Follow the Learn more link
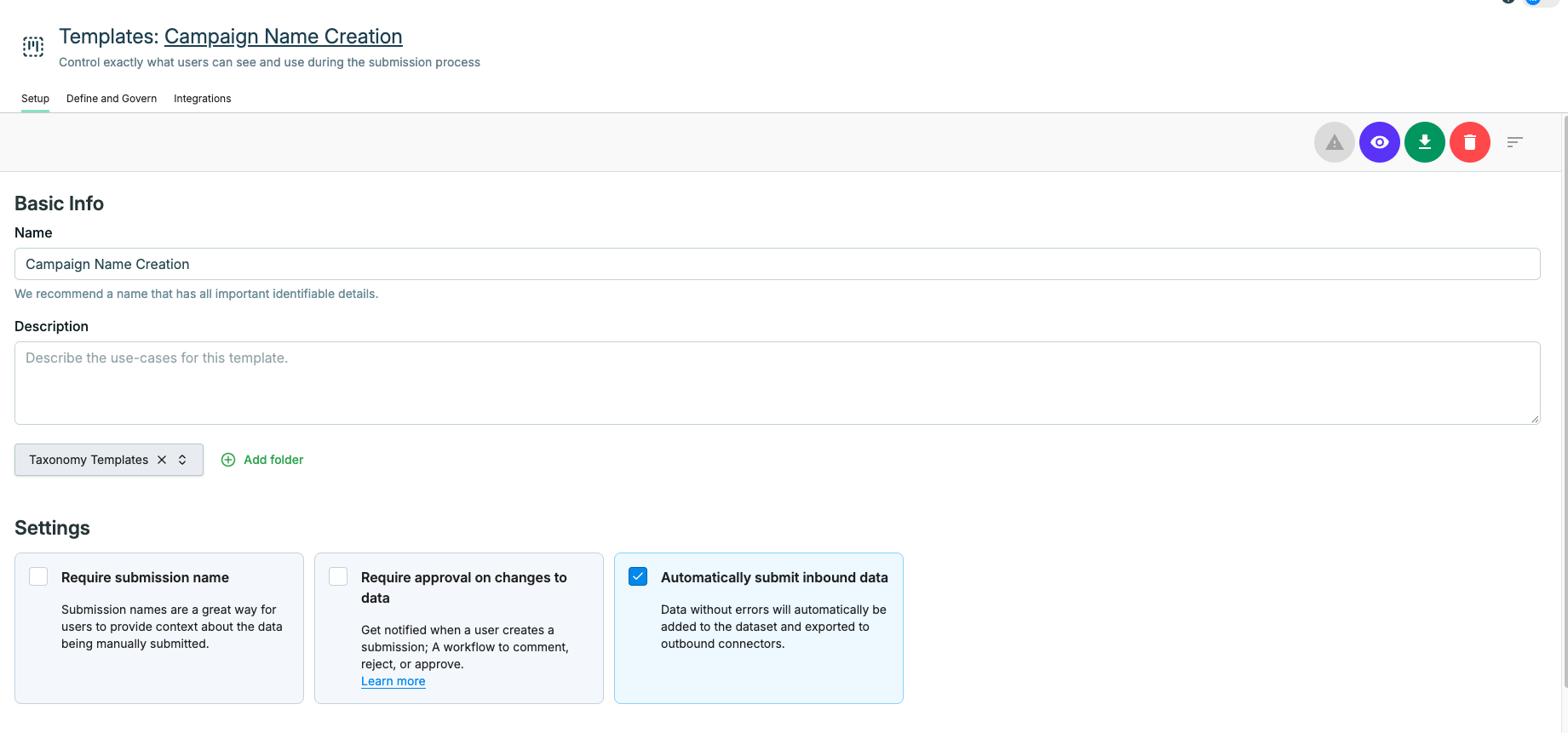 pyautogui.click(x=393, y=681)
